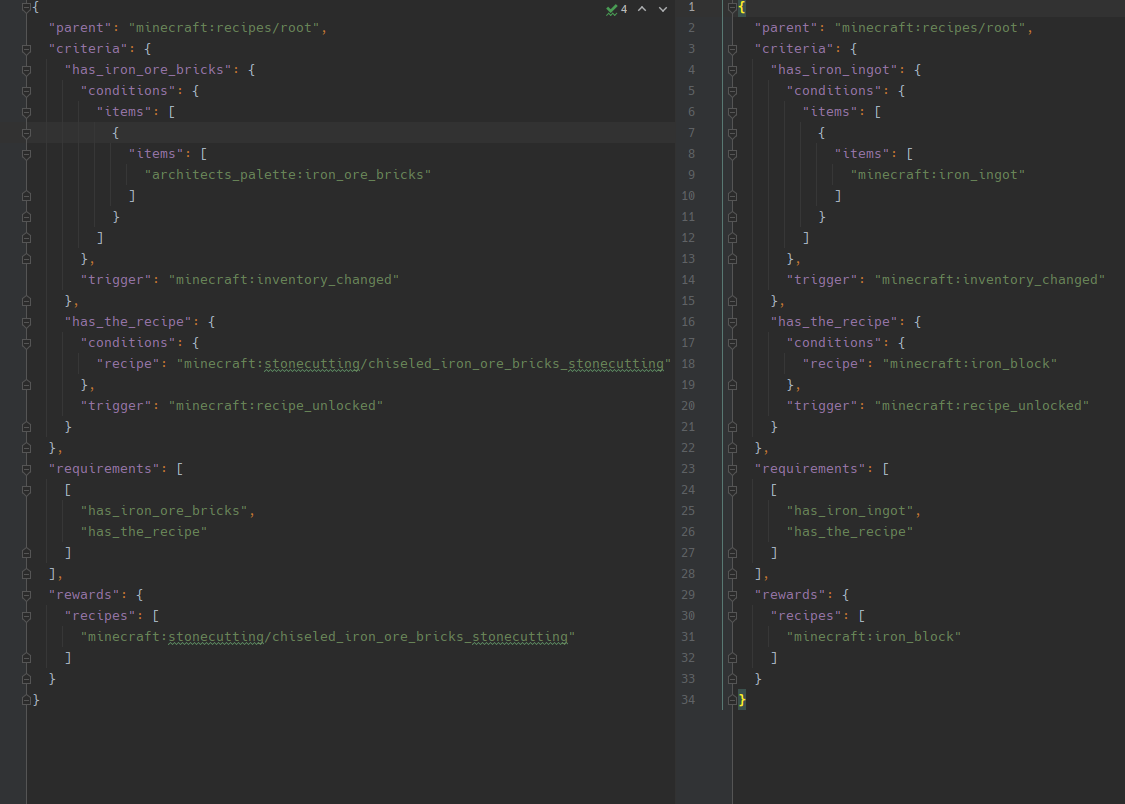This screenshot has width=1125, height=804.
Task: Collapse the "has_iron_ingot" block fold marker
Action: click(x=733, y=70)
